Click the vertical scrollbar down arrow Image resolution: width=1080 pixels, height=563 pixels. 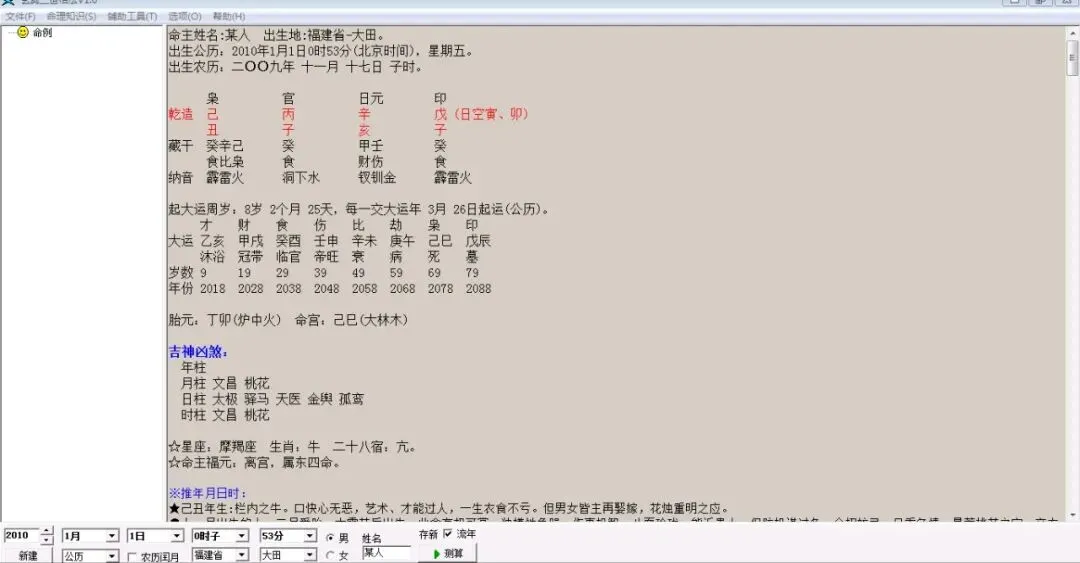1072,515
